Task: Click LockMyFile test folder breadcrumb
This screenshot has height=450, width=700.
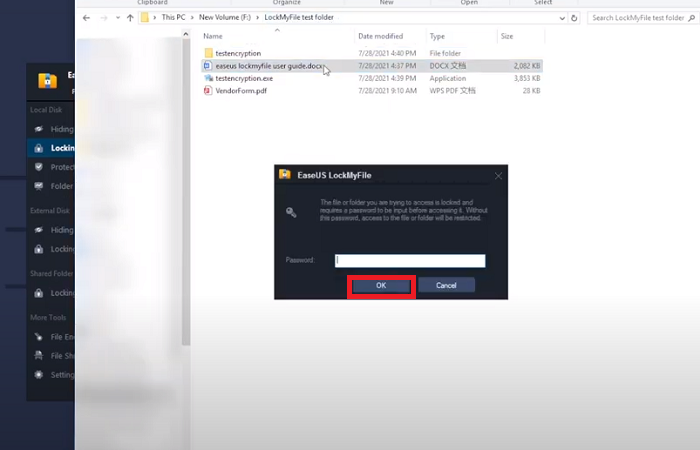Action: (x=299, y=17)
